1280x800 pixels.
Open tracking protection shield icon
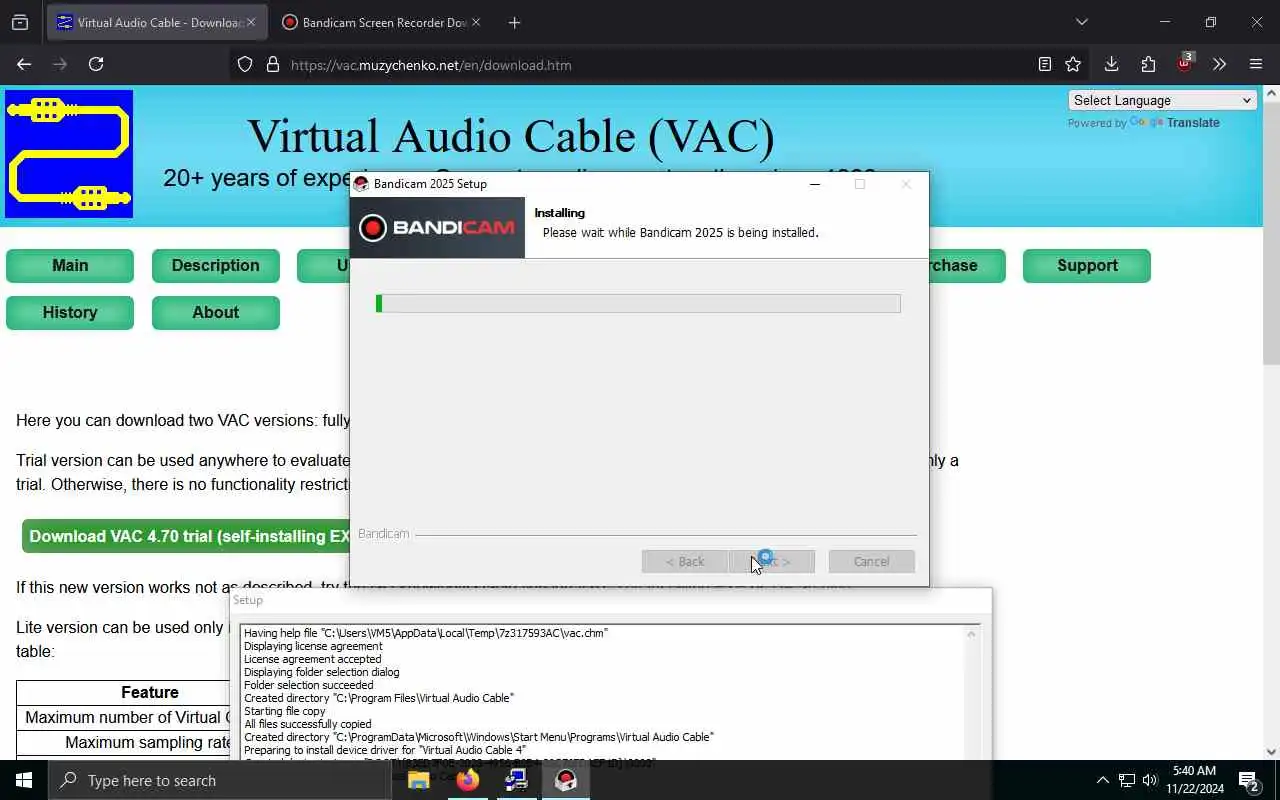coord(245,65)
